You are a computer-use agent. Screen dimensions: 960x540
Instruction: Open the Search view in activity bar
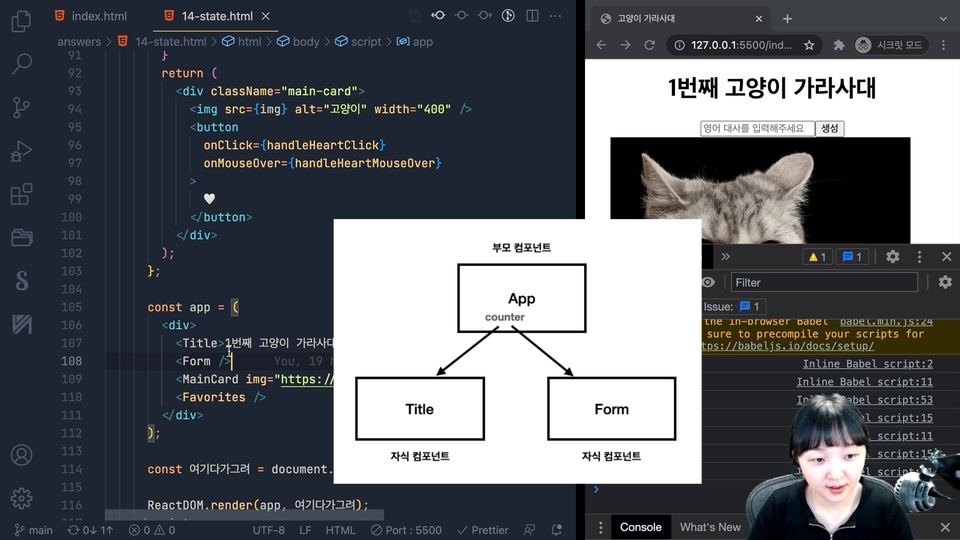click(21, 64)
